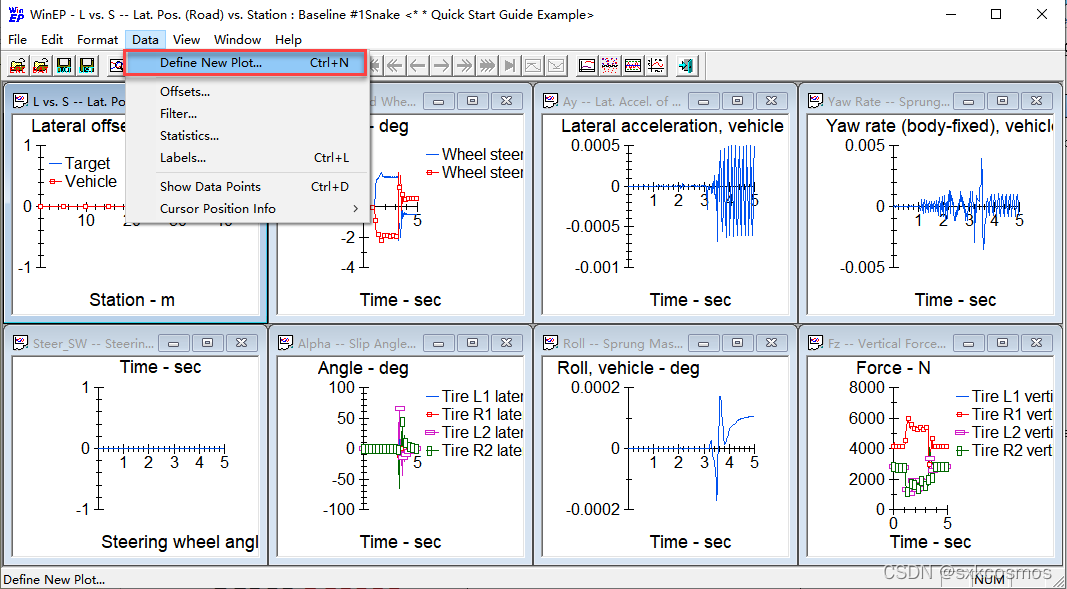
Task: Expand the Cursor Position Info submenu
Action: [x=248, y=209]
